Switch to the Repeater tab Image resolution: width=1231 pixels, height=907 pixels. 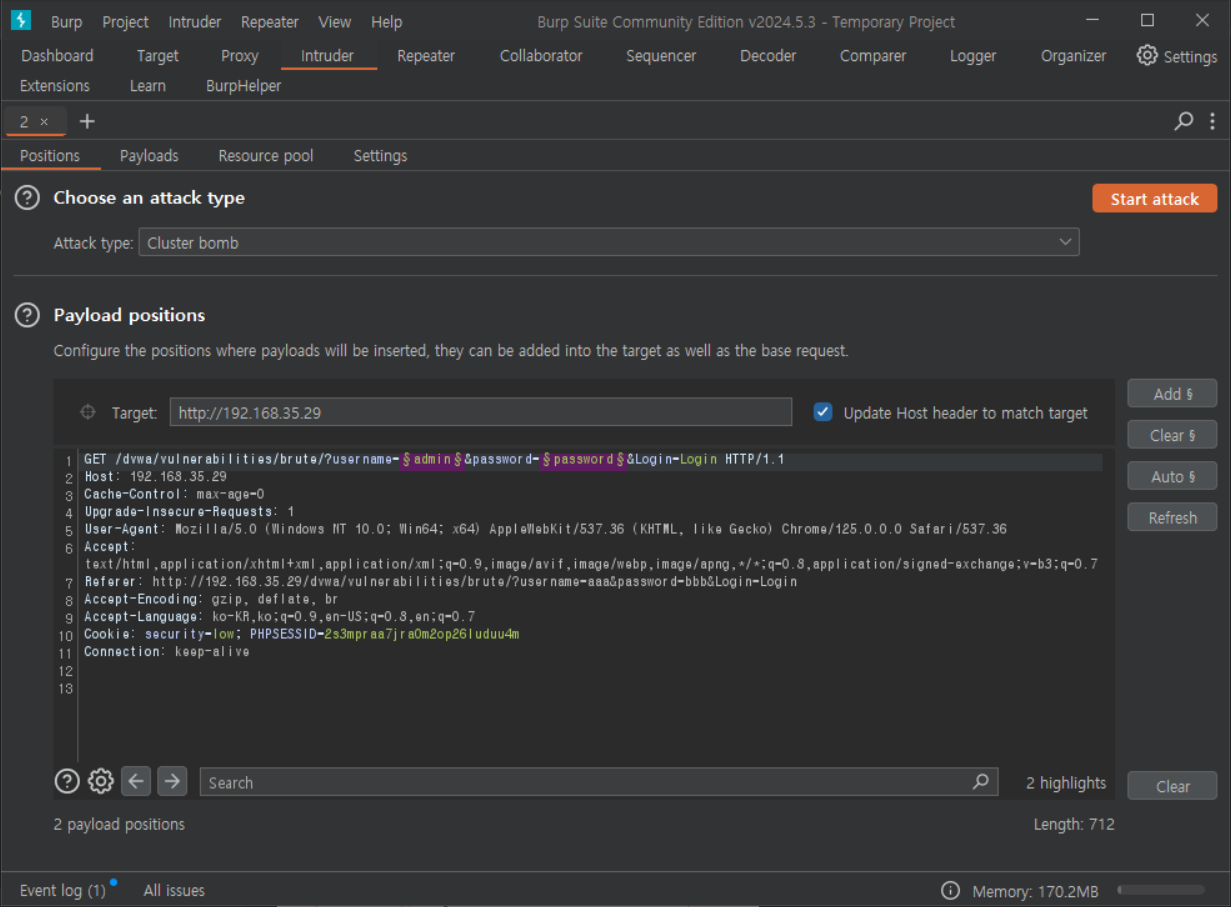tap(426, 56)
